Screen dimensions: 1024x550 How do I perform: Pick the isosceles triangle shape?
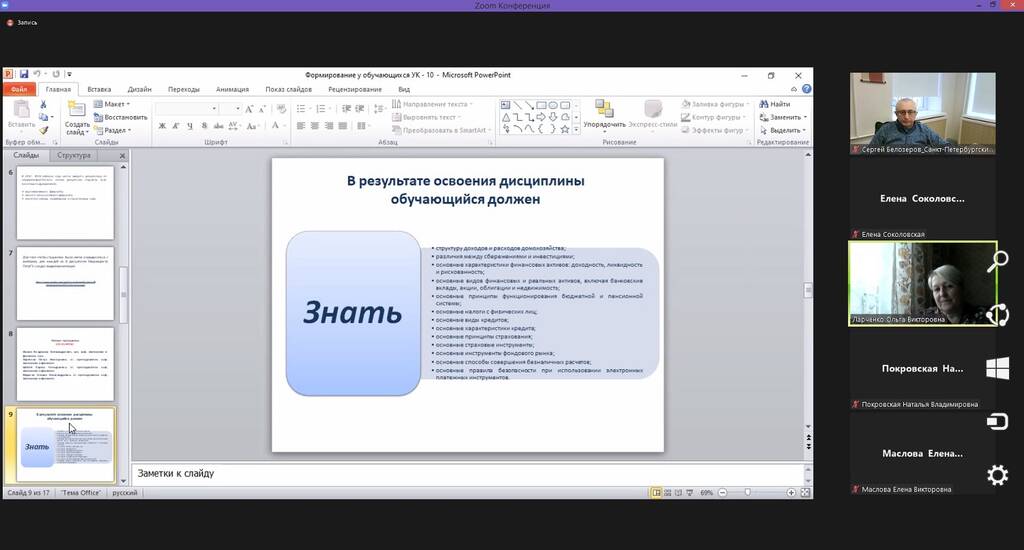coord(505,118)
